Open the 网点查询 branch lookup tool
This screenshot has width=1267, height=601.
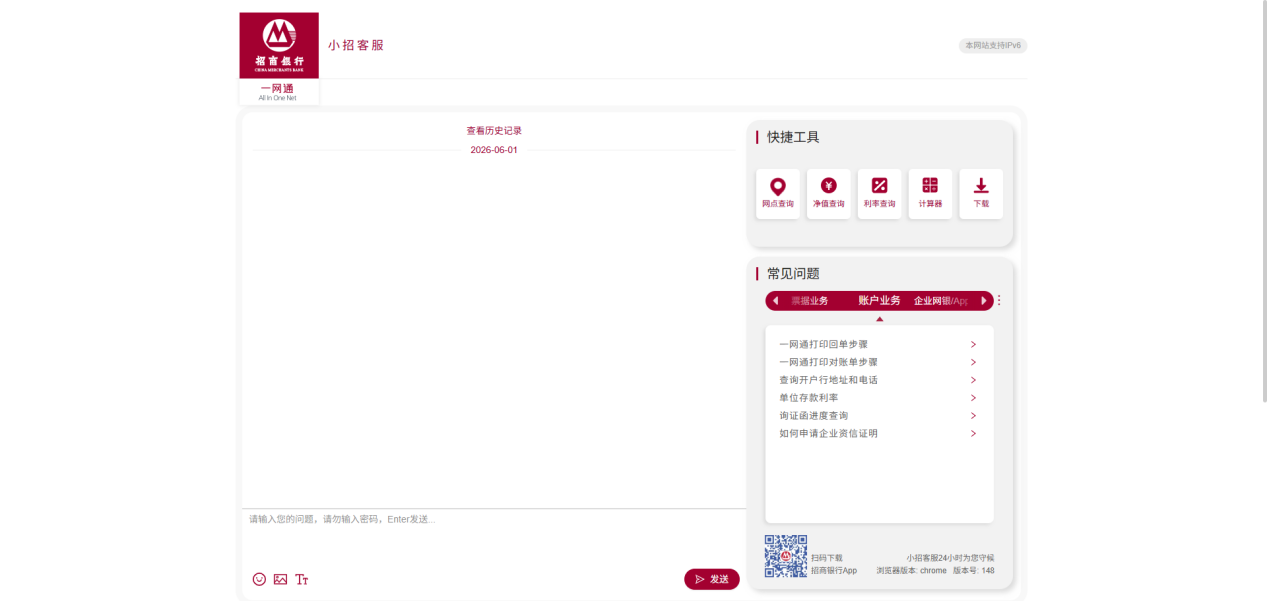click(778, 194)
